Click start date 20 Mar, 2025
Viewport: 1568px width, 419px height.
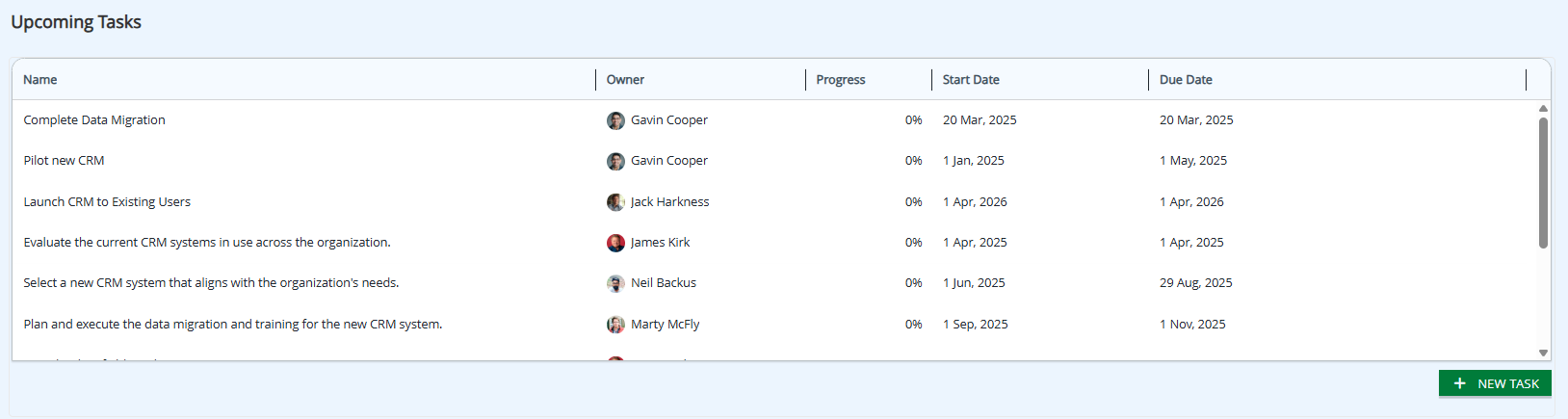coord(980,120)
